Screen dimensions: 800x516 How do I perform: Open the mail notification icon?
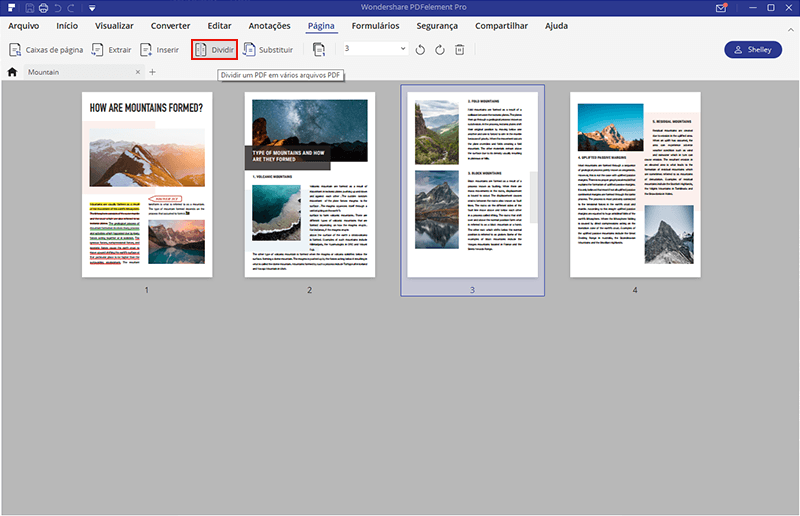pos(721,8)
